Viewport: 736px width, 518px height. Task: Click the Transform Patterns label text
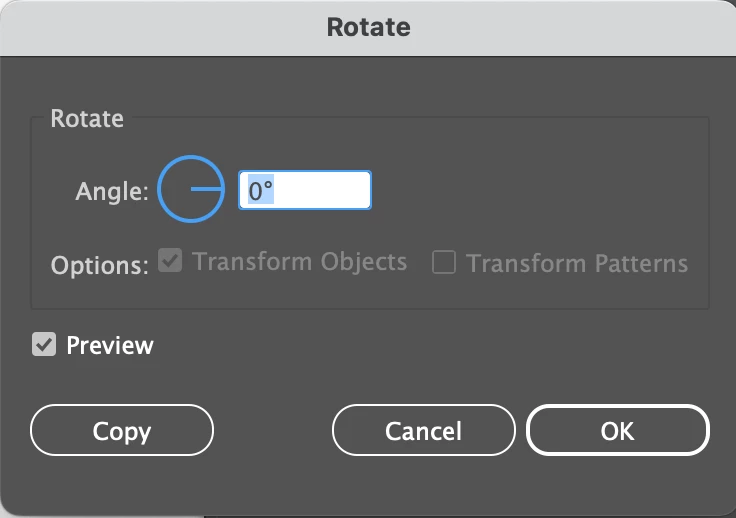point(577,264)
